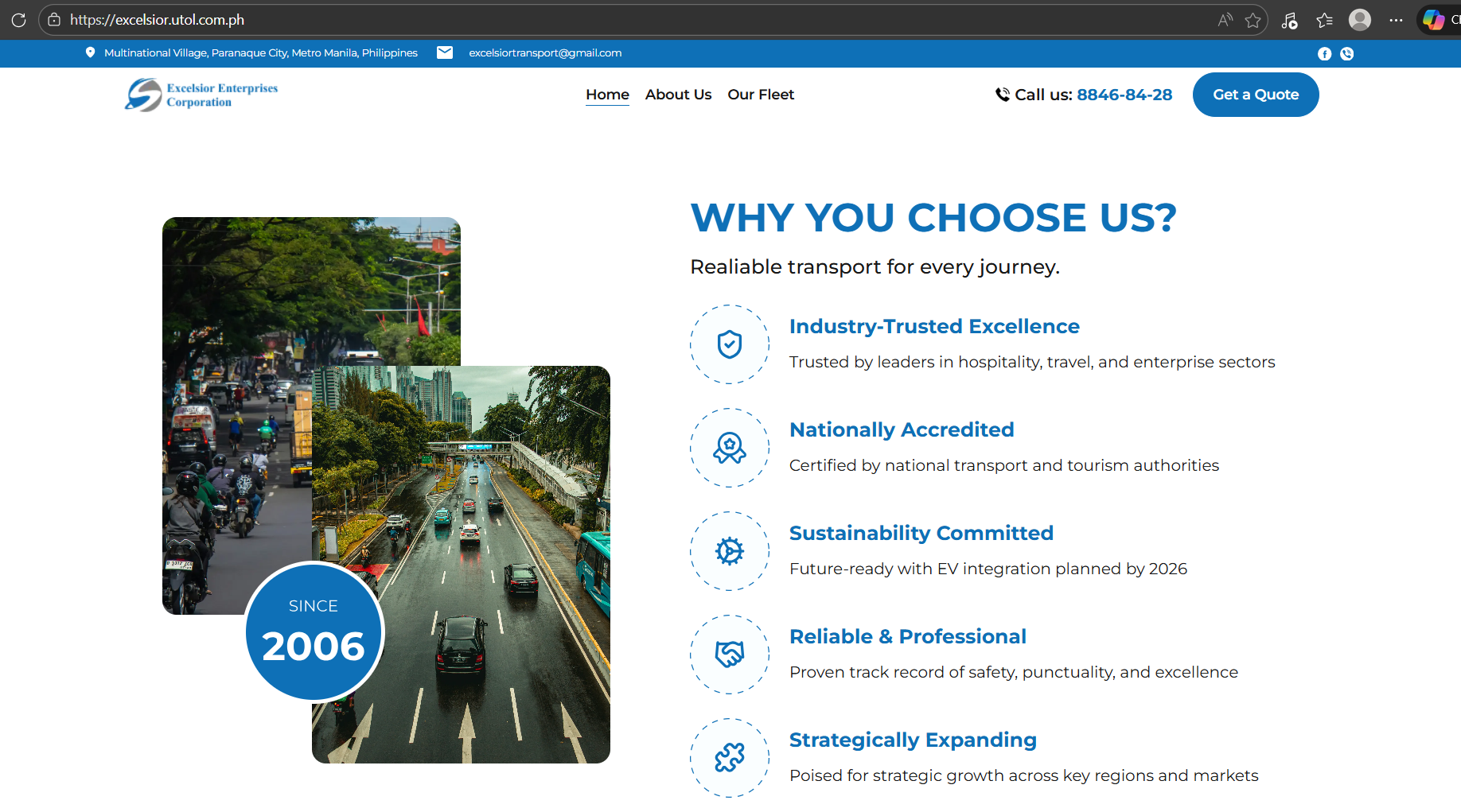Click the Excelsior Enterprises Corporation logo

(201, 95)
